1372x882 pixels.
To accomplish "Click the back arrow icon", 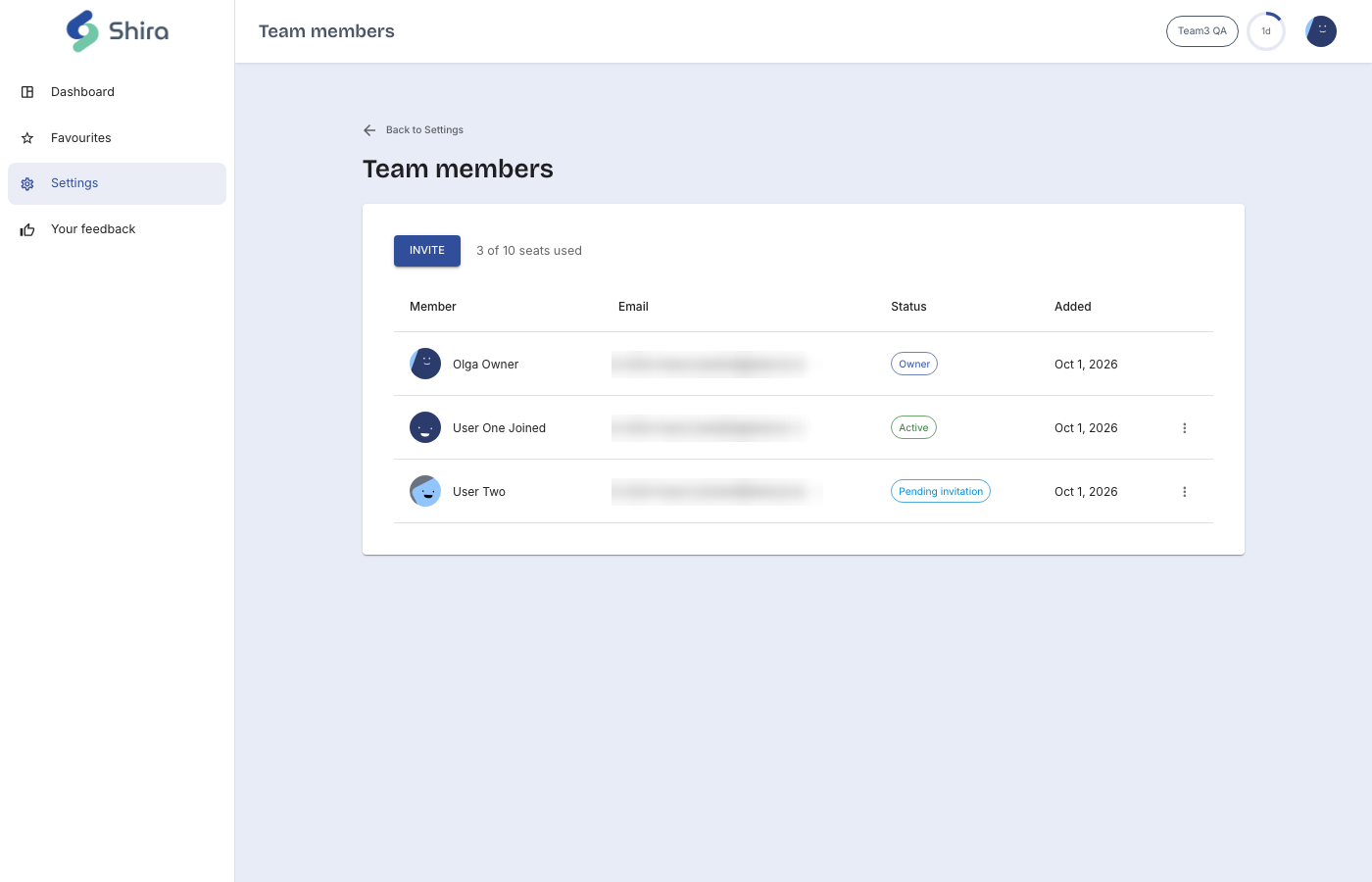I will click(x=369, y=130).
